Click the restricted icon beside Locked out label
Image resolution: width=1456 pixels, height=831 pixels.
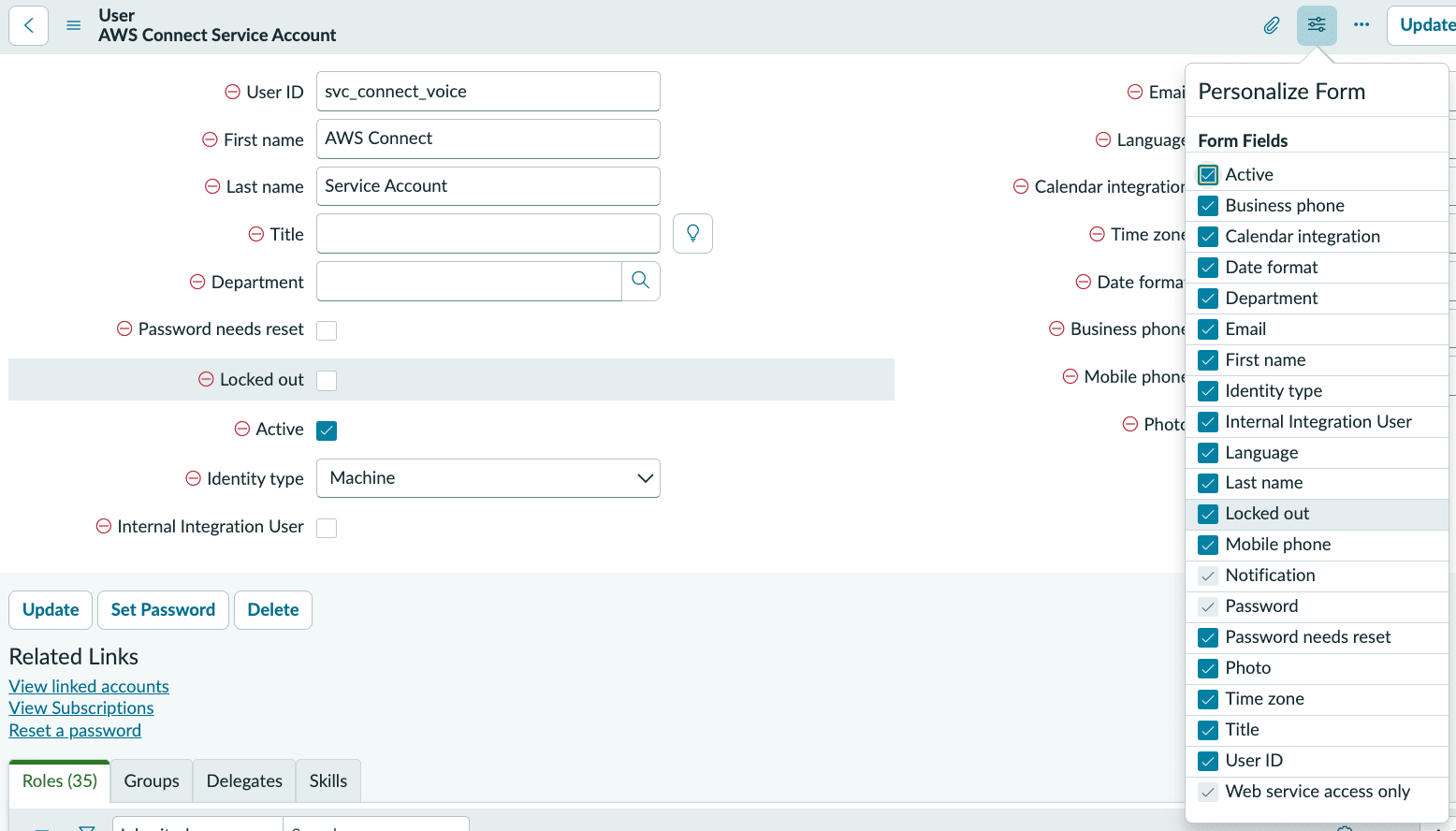(207, 379)
